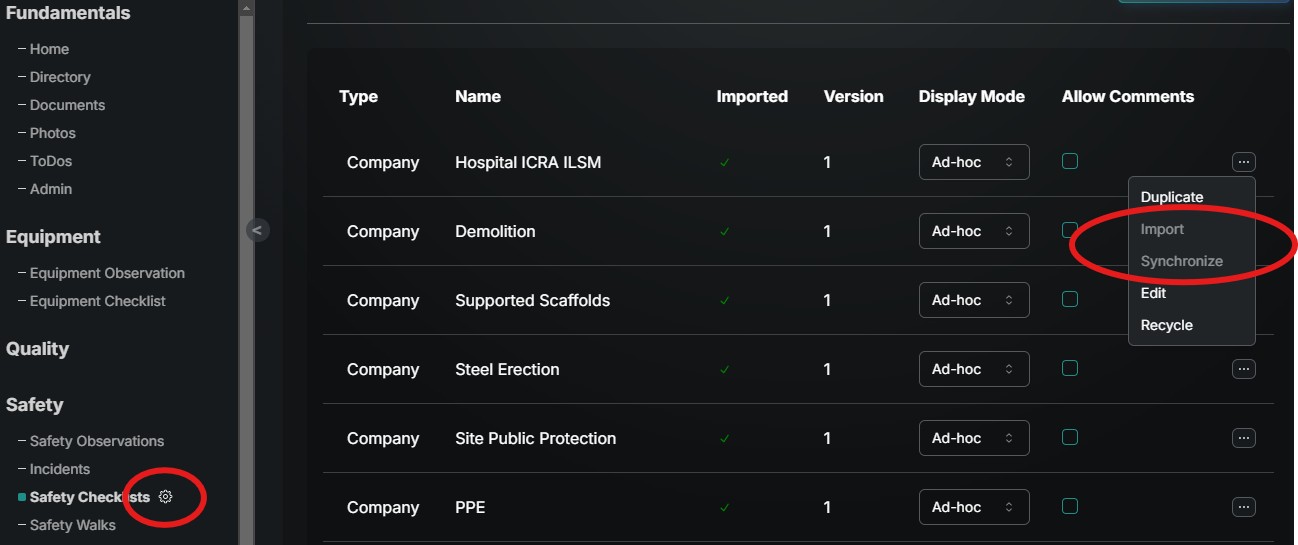This screenshot has width=1298, height=545.
Task: Enable Allow Comments for Steel Erection
Action: 1070,368
